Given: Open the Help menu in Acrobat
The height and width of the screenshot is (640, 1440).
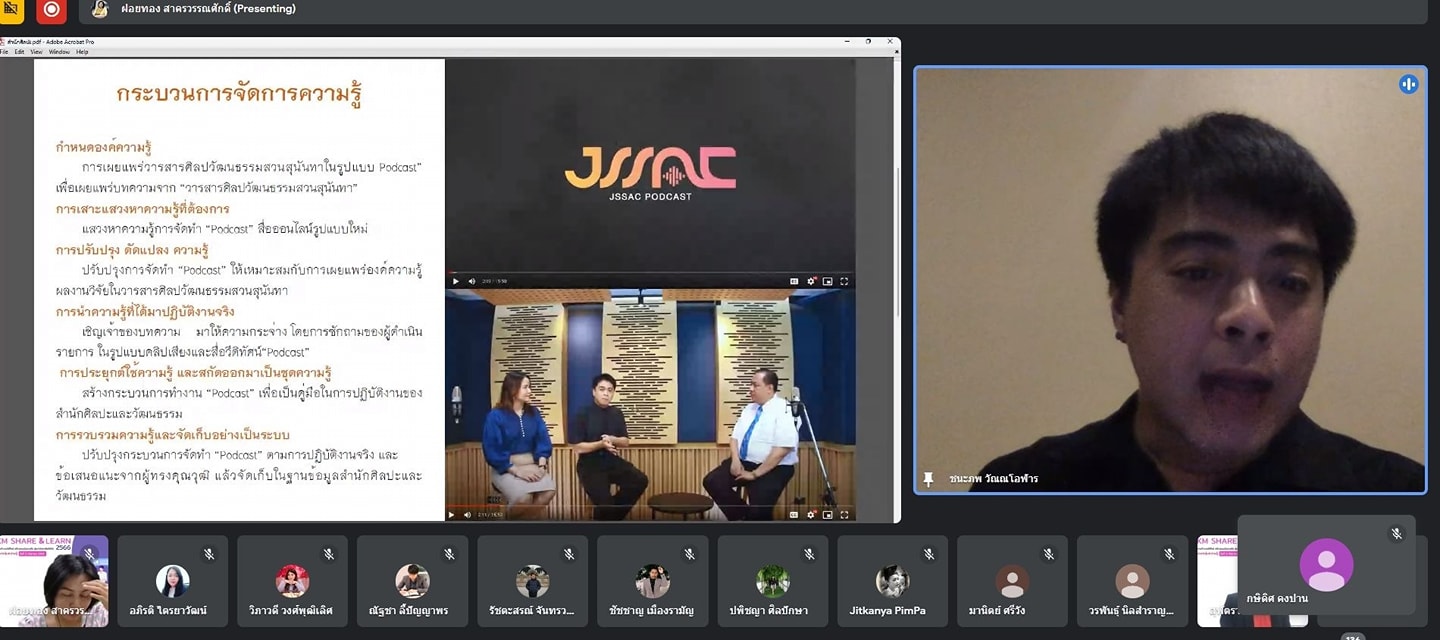Looking at the screenshot, I should [x=82, y=51].
